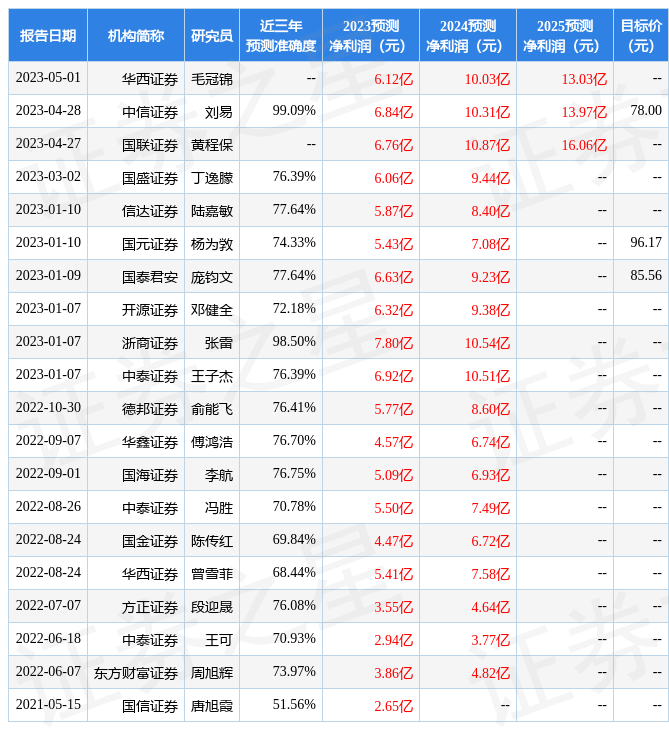
Task: Select researcher name 傅鸿浩
Action: pos(212,442)
